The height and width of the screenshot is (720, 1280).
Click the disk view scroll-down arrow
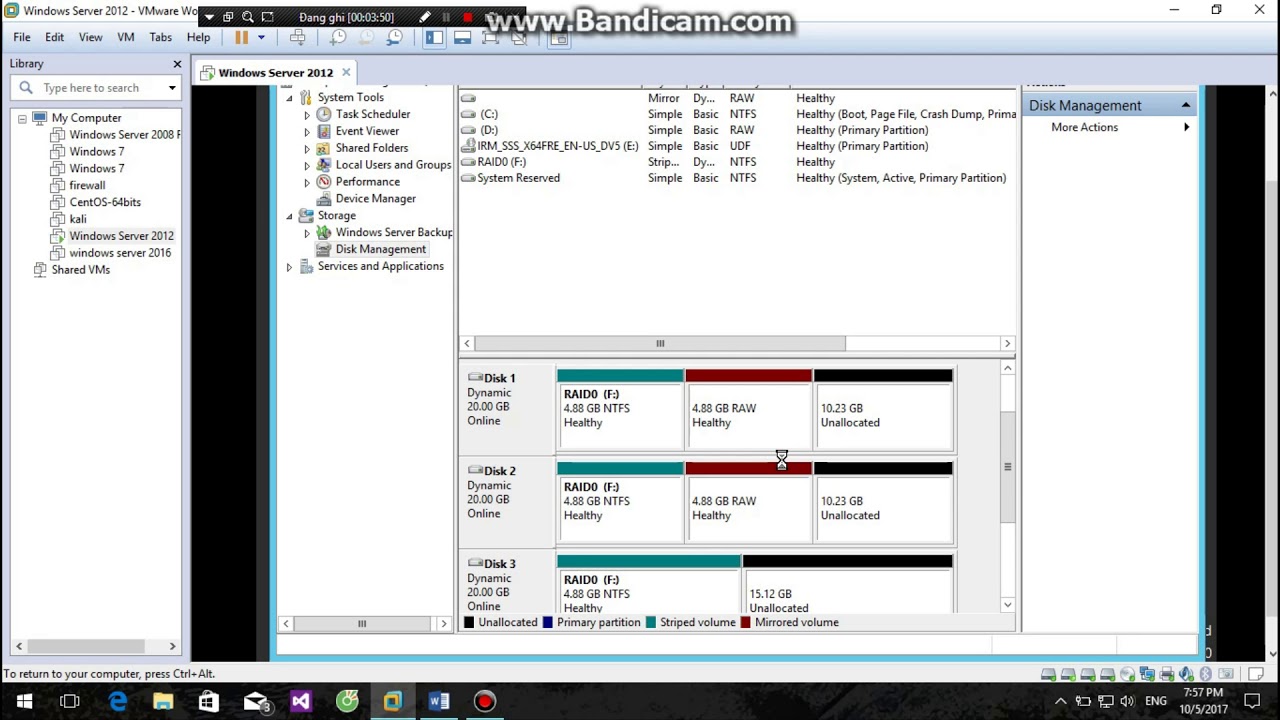1007,605
